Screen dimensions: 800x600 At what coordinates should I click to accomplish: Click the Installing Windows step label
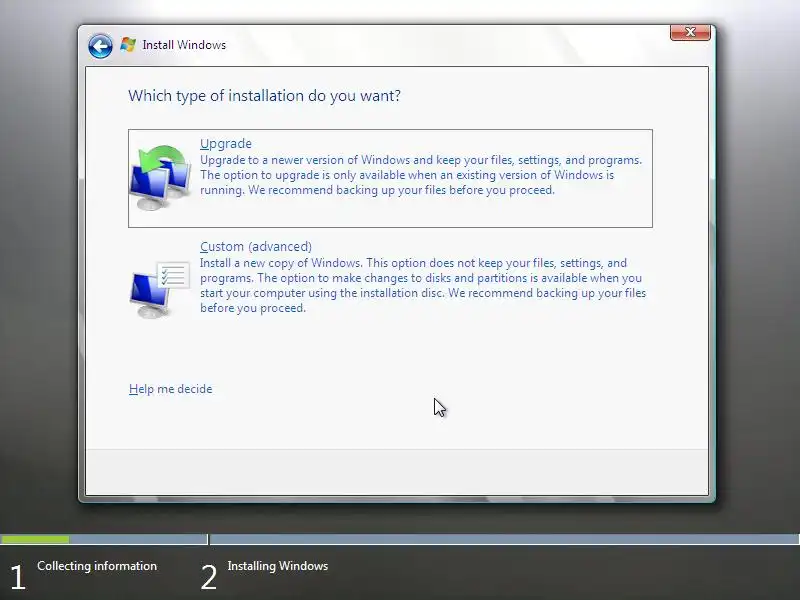(278, 566)
